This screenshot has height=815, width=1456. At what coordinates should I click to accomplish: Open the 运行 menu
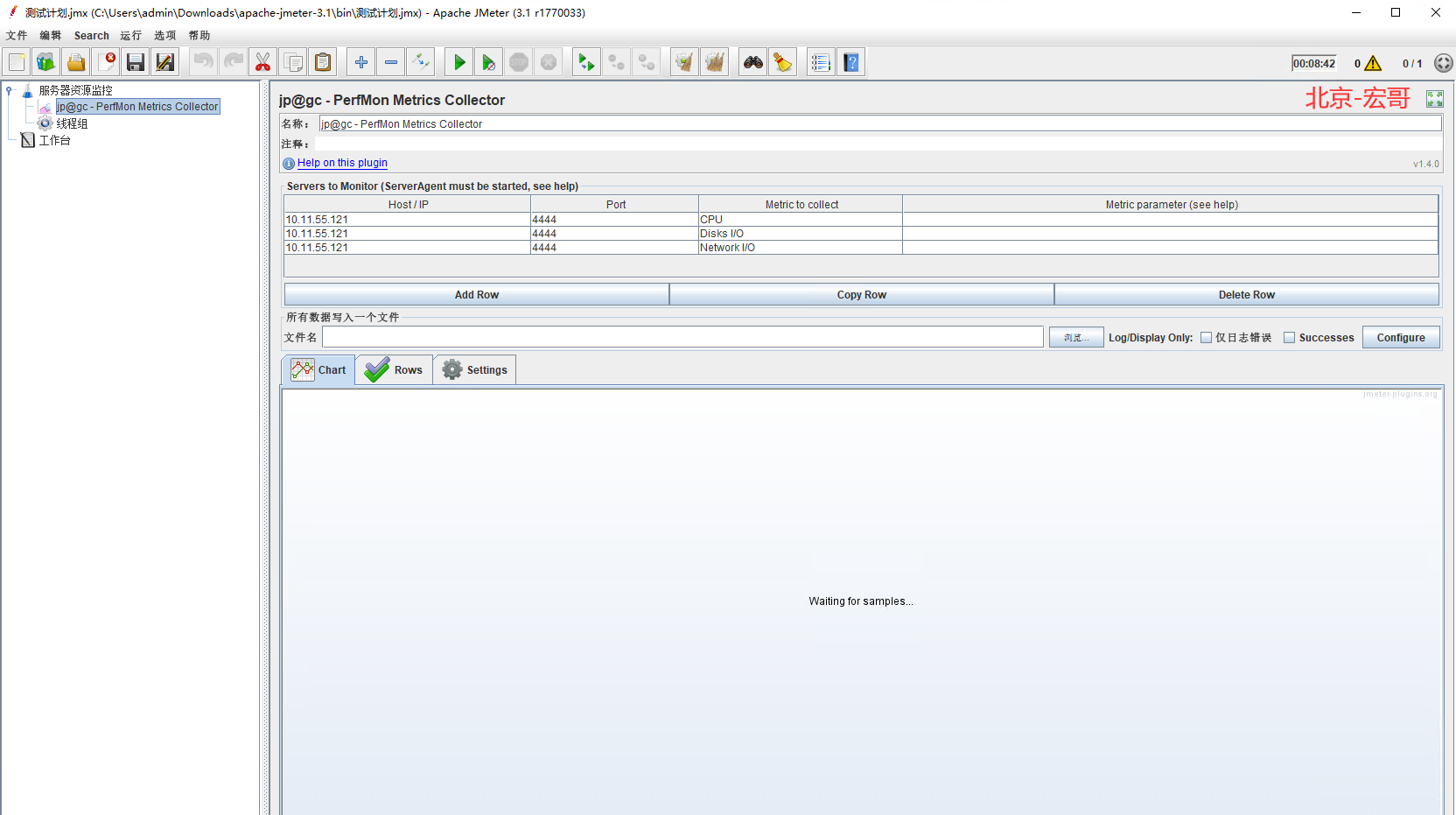(131, 36)
